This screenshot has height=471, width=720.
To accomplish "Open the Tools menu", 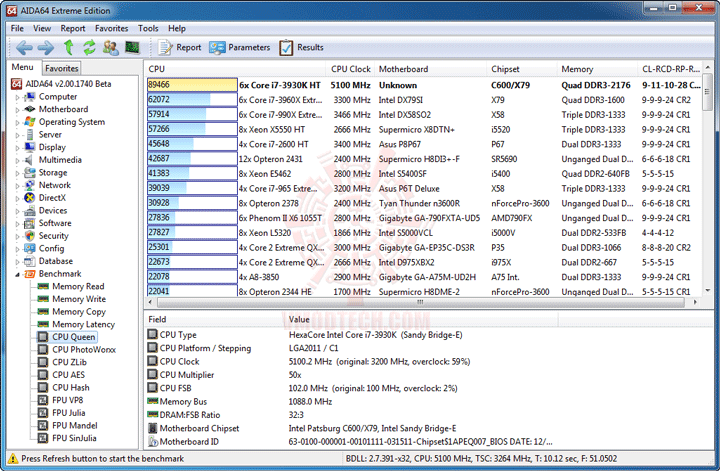I will [x=148, y=28].
